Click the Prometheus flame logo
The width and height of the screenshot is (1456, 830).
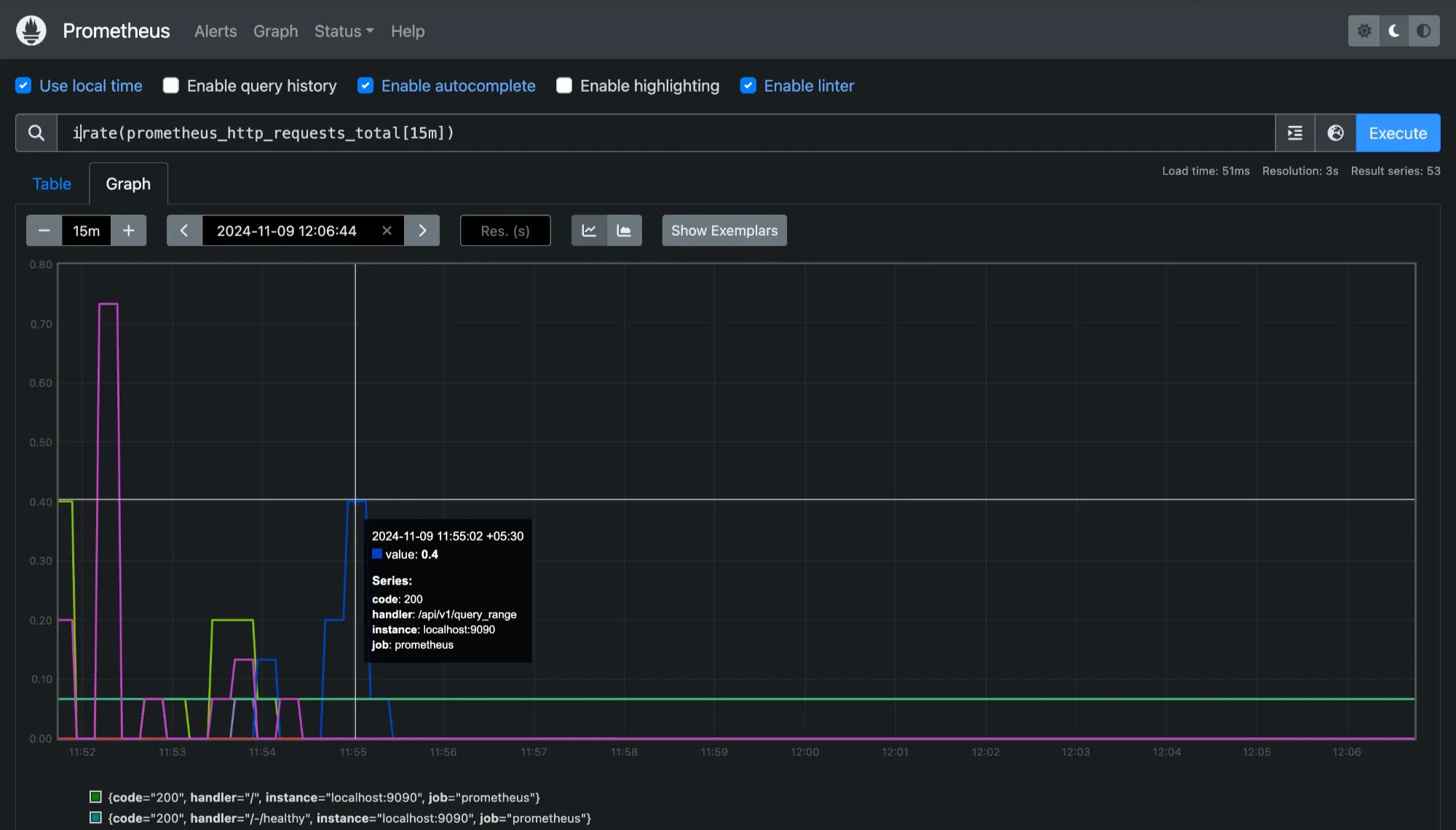pyautogui.click(x=31, y=31)
